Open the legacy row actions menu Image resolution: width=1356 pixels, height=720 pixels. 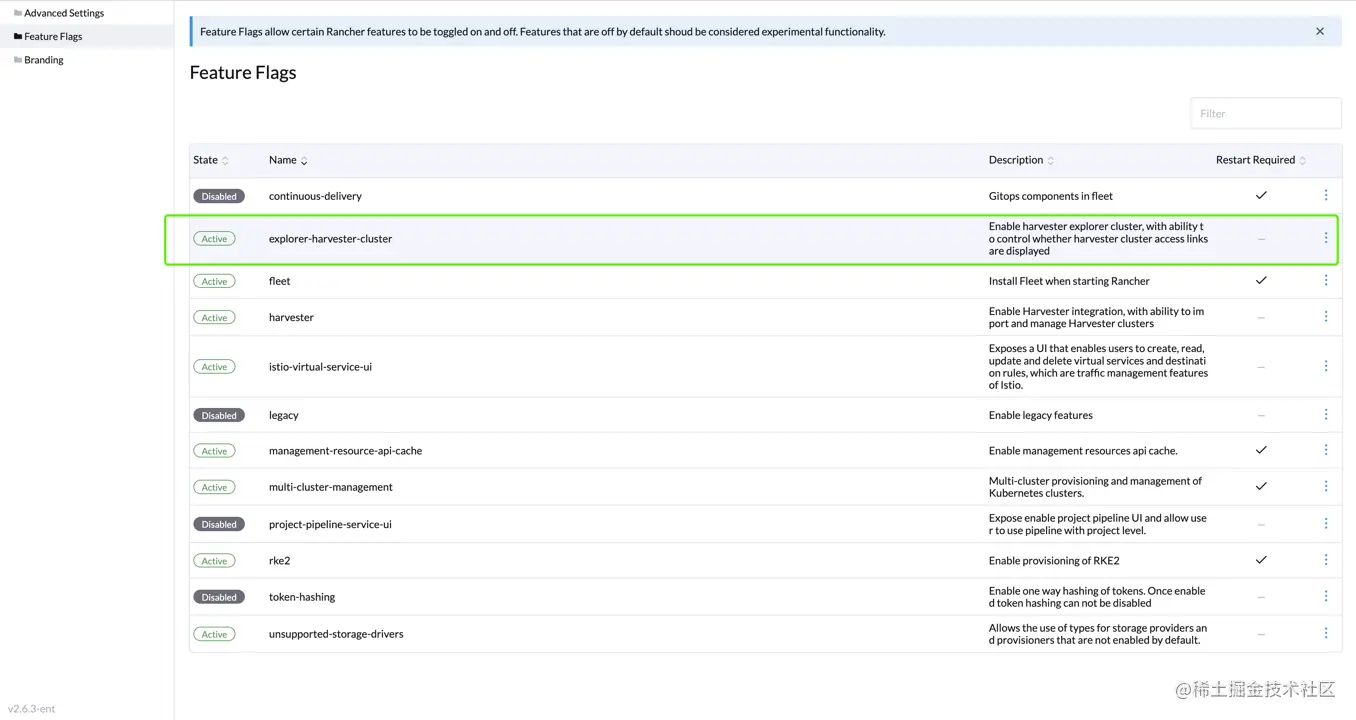(x=1326, y=415)
